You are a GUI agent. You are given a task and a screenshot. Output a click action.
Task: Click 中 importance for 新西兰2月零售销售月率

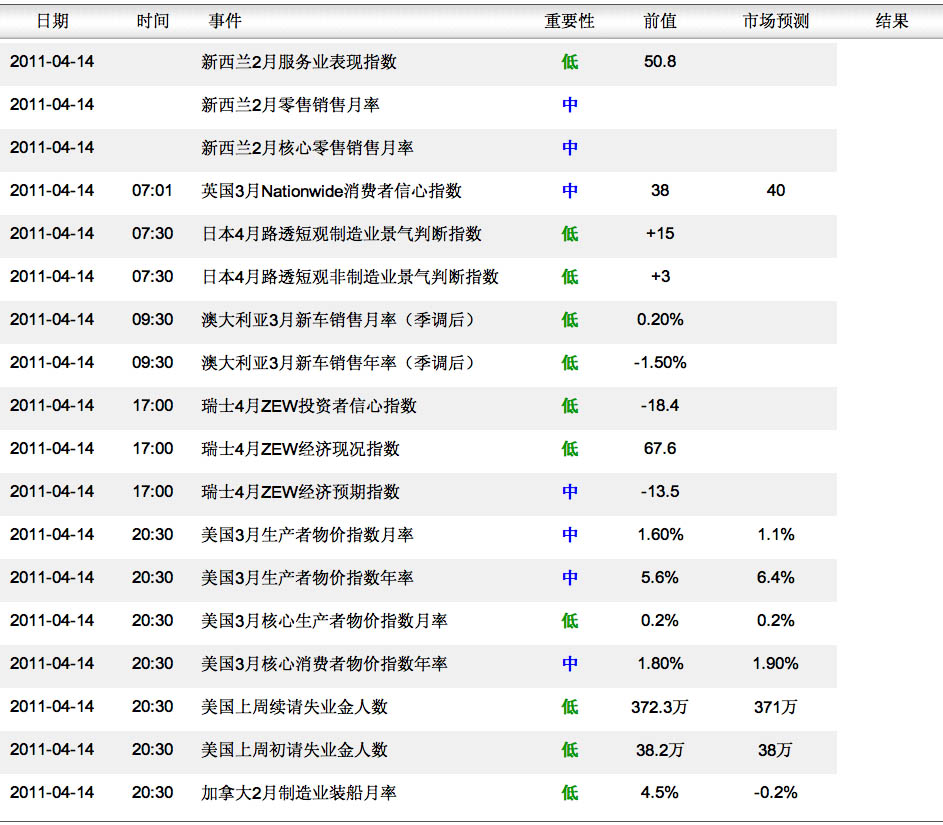pos(570,105)
